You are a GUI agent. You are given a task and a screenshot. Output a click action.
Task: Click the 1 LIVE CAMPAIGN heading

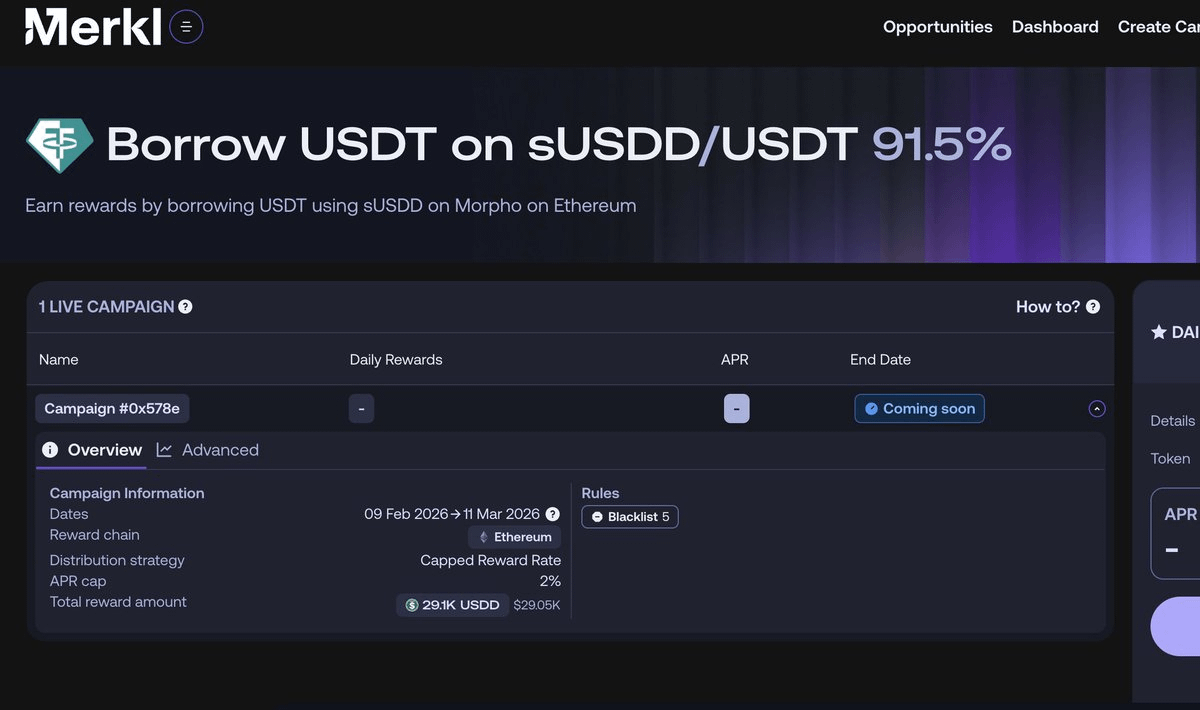107,307
